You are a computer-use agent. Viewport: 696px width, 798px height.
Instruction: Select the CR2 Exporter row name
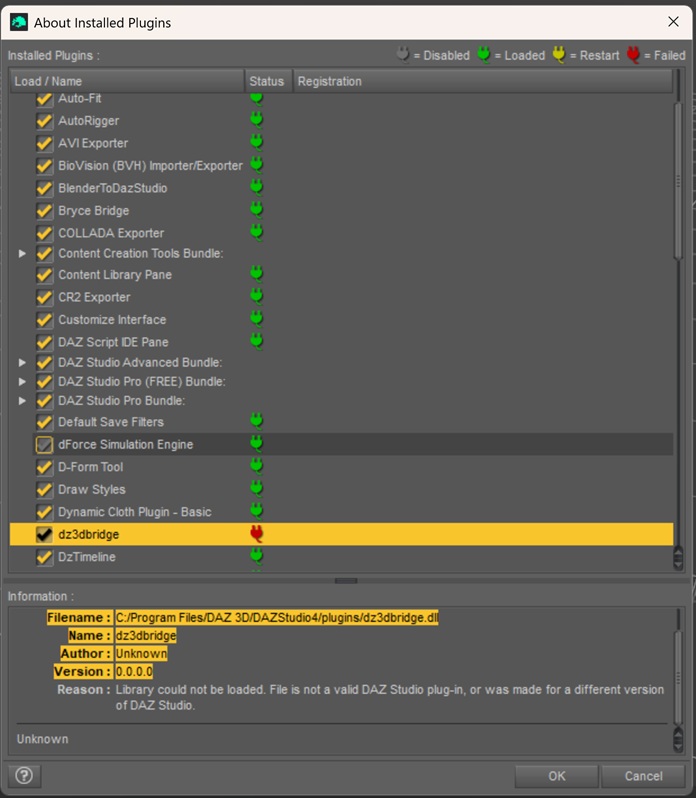click(94, 297)
